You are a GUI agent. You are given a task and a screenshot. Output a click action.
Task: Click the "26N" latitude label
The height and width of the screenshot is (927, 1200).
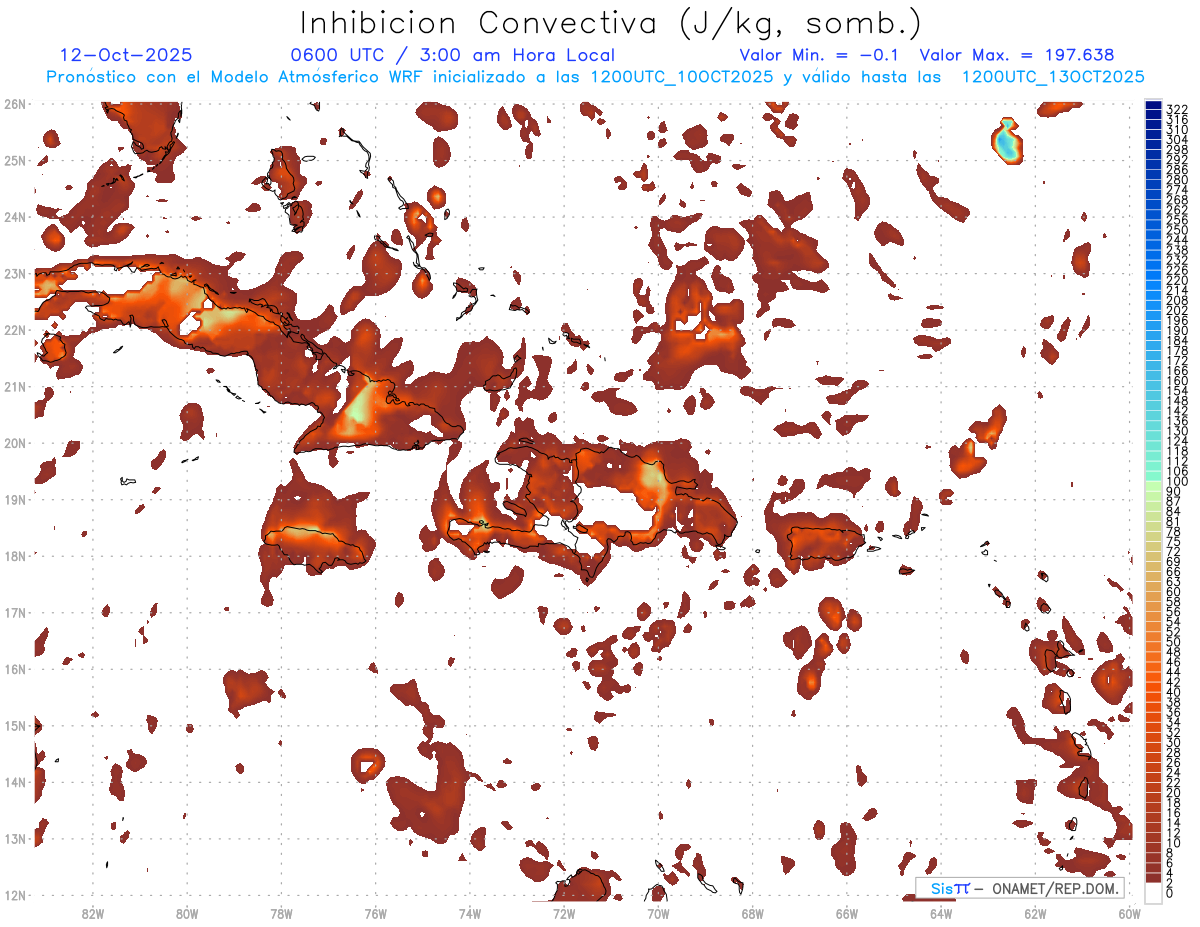(15, 103)
